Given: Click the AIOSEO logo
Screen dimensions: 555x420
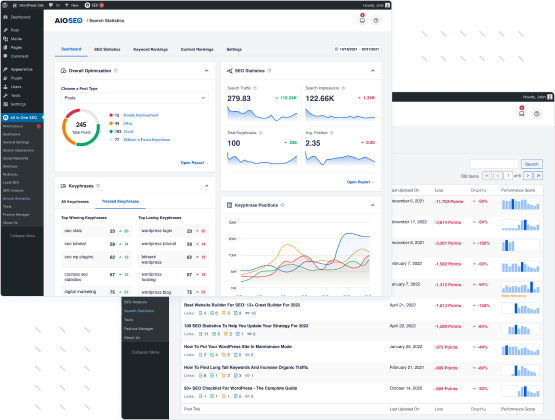Looking at the screenshot, I should pyautogui.click(x=68, y=21).
